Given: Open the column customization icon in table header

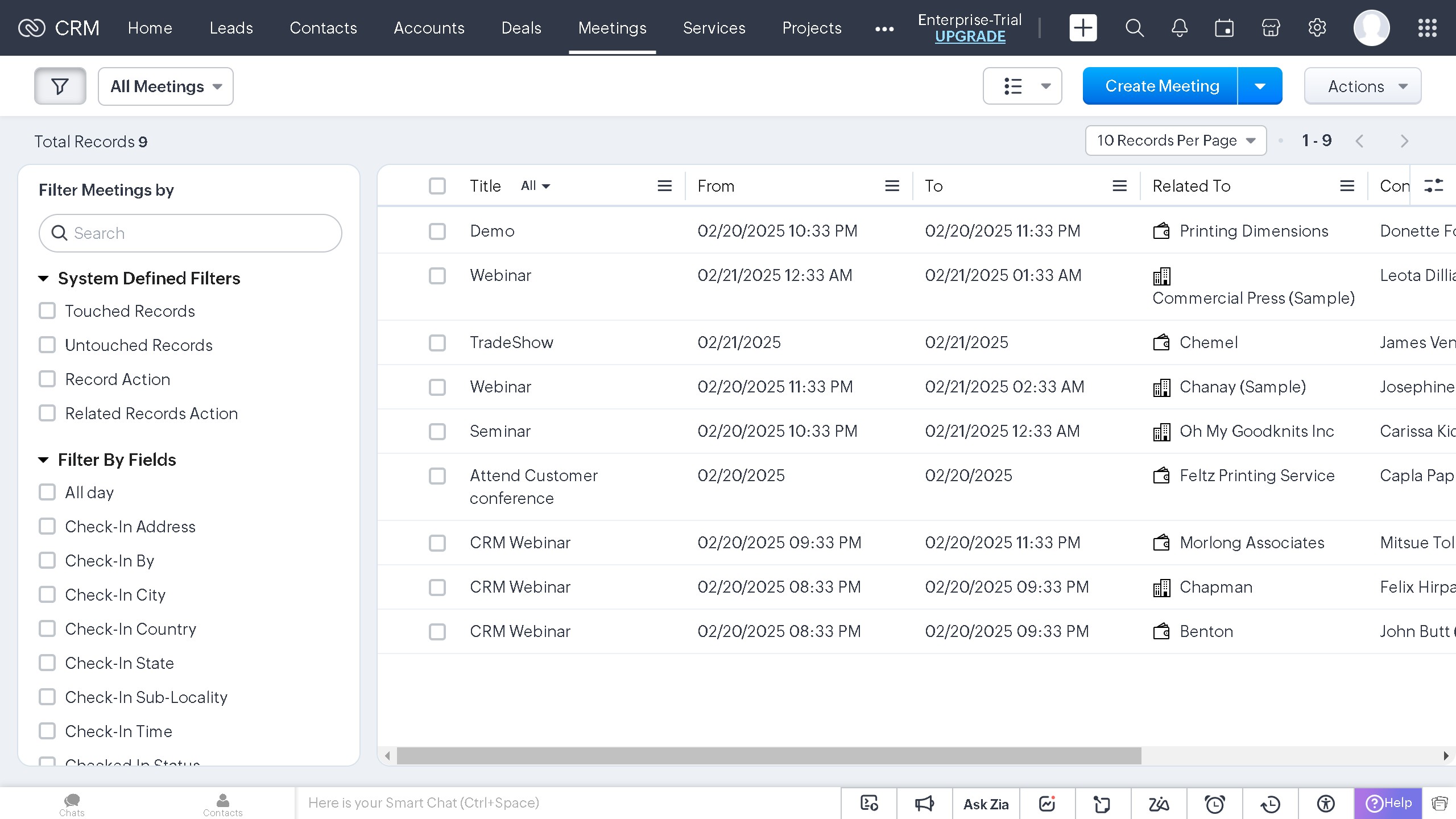Looking at the screenshot, I should [1433, 186].
